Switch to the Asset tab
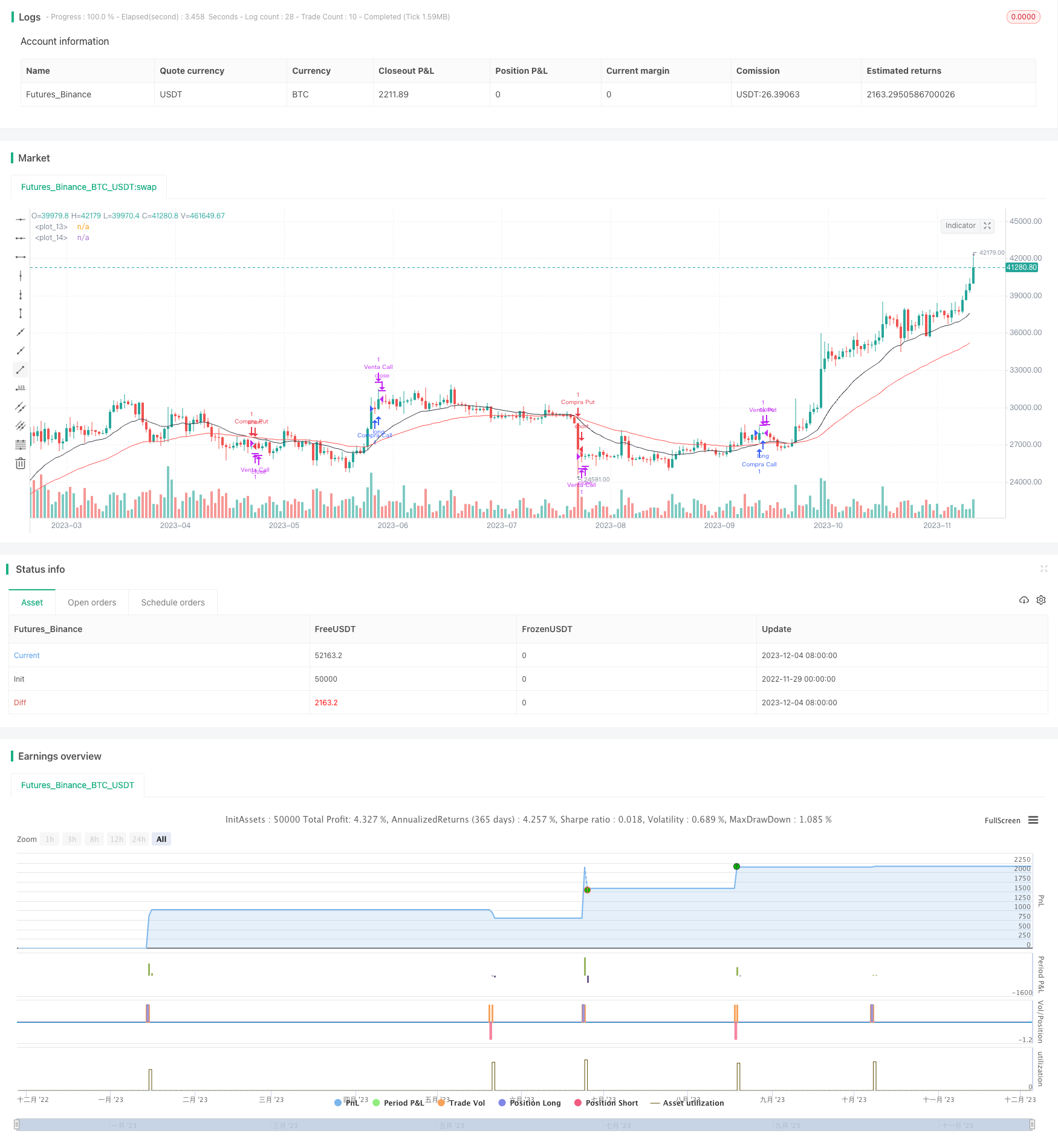Image resolution: width=1058 pixels, height=1148 pixels. [x=32, y=602]
